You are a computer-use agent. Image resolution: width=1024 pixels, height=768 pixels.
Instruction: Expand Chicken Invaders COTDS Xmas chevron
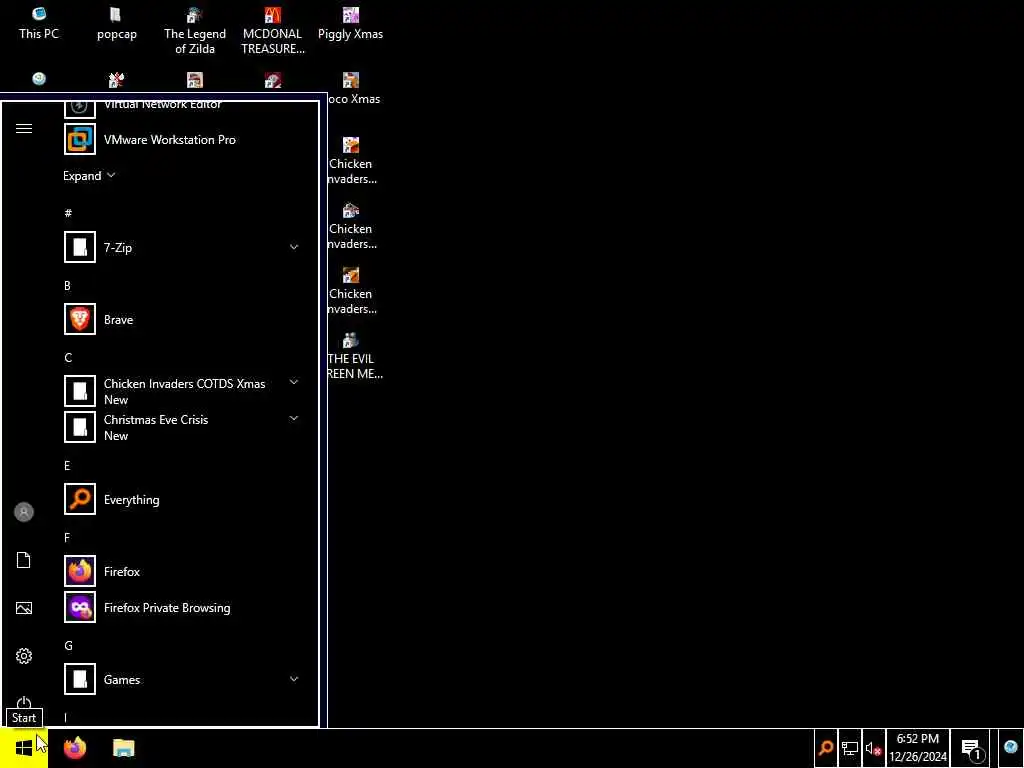294,382
